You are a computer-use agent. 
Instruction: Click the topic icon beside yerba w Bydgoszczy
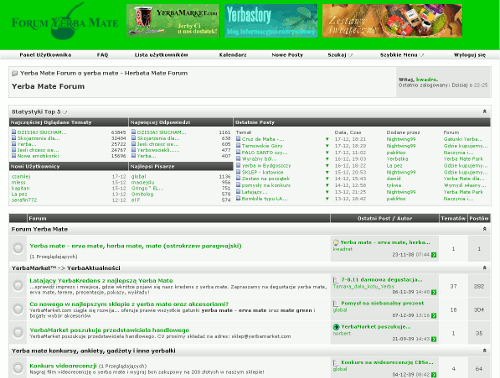[238, 165]
